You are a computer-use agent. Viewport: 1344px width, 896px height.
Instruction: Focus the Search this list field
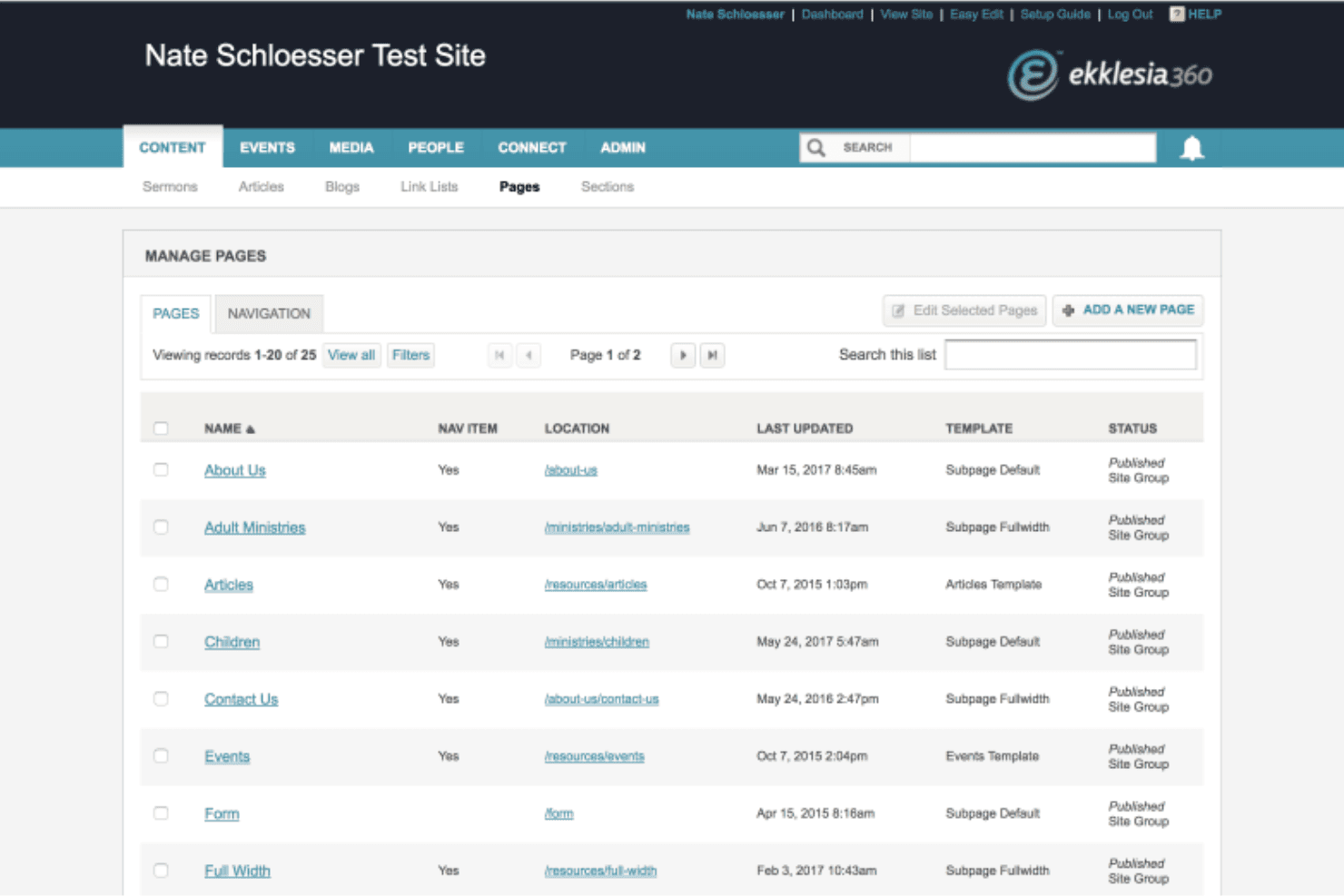click(x=1071, y=355)
